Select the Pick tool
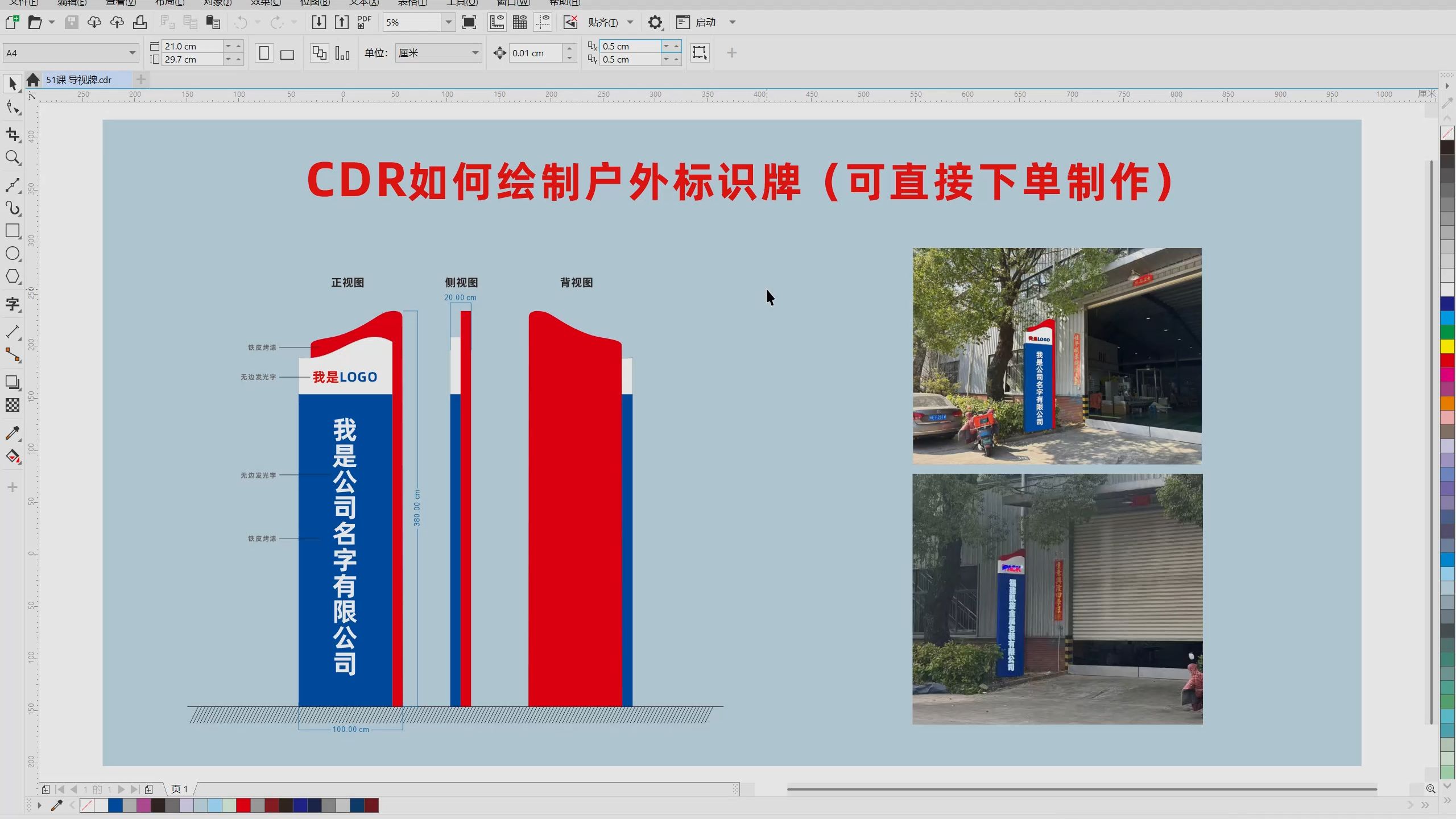The image size is (1456, 819). [13, 84]
